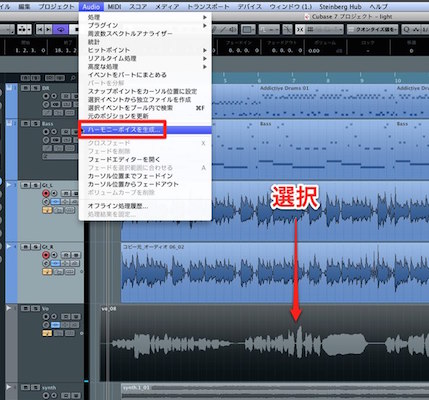Disable record on the Gt_R track
Screen dimensions: 429x400
point(46,255)
